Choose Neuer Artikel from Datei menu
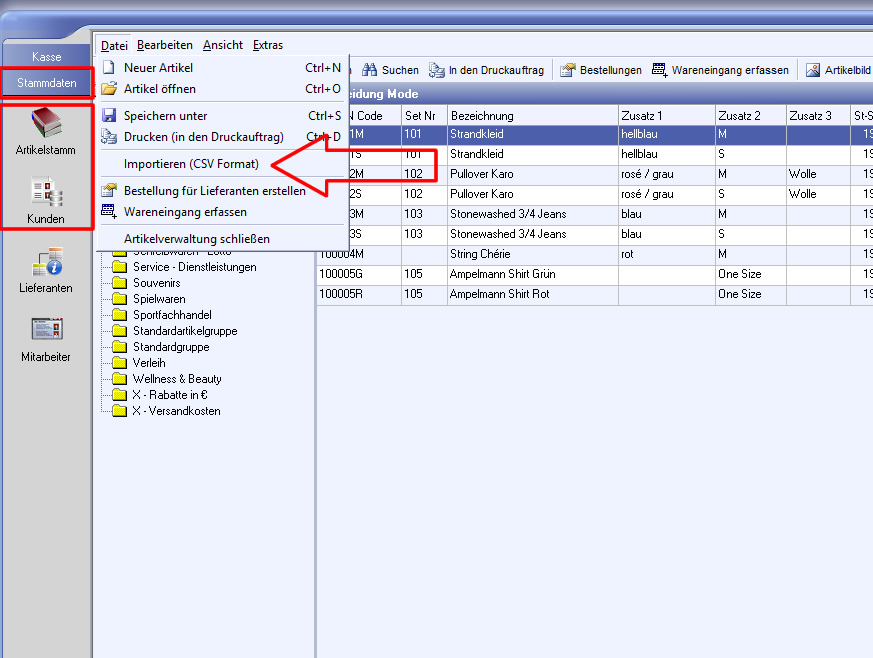The height and width of the screenshot is (658, 873). tap(158, 68)
